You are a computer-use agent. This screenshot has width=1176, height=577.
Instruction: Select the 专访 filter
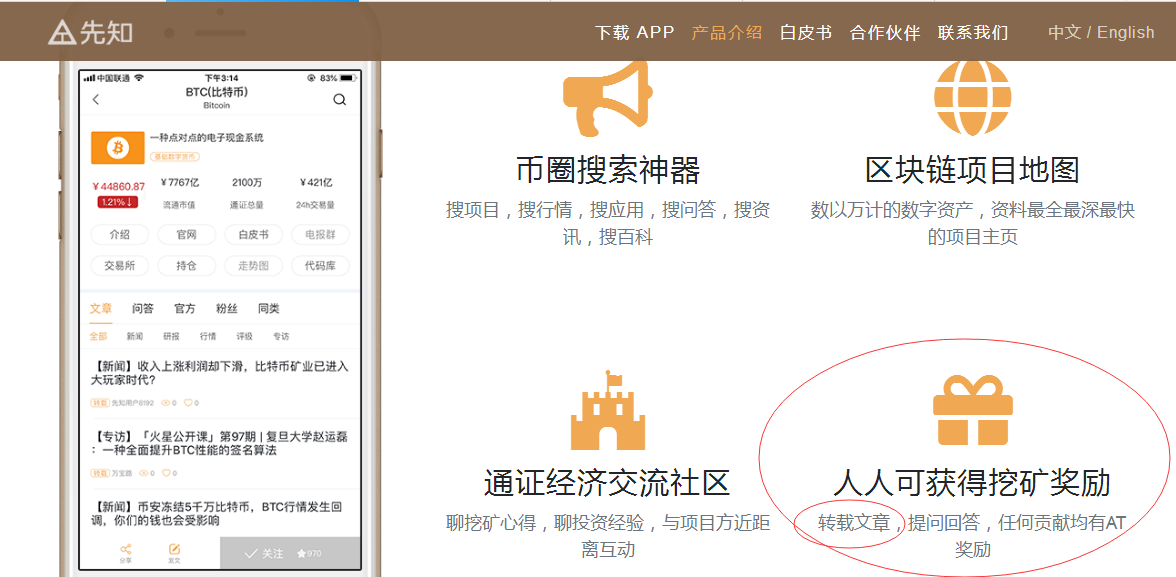[281, 337]
